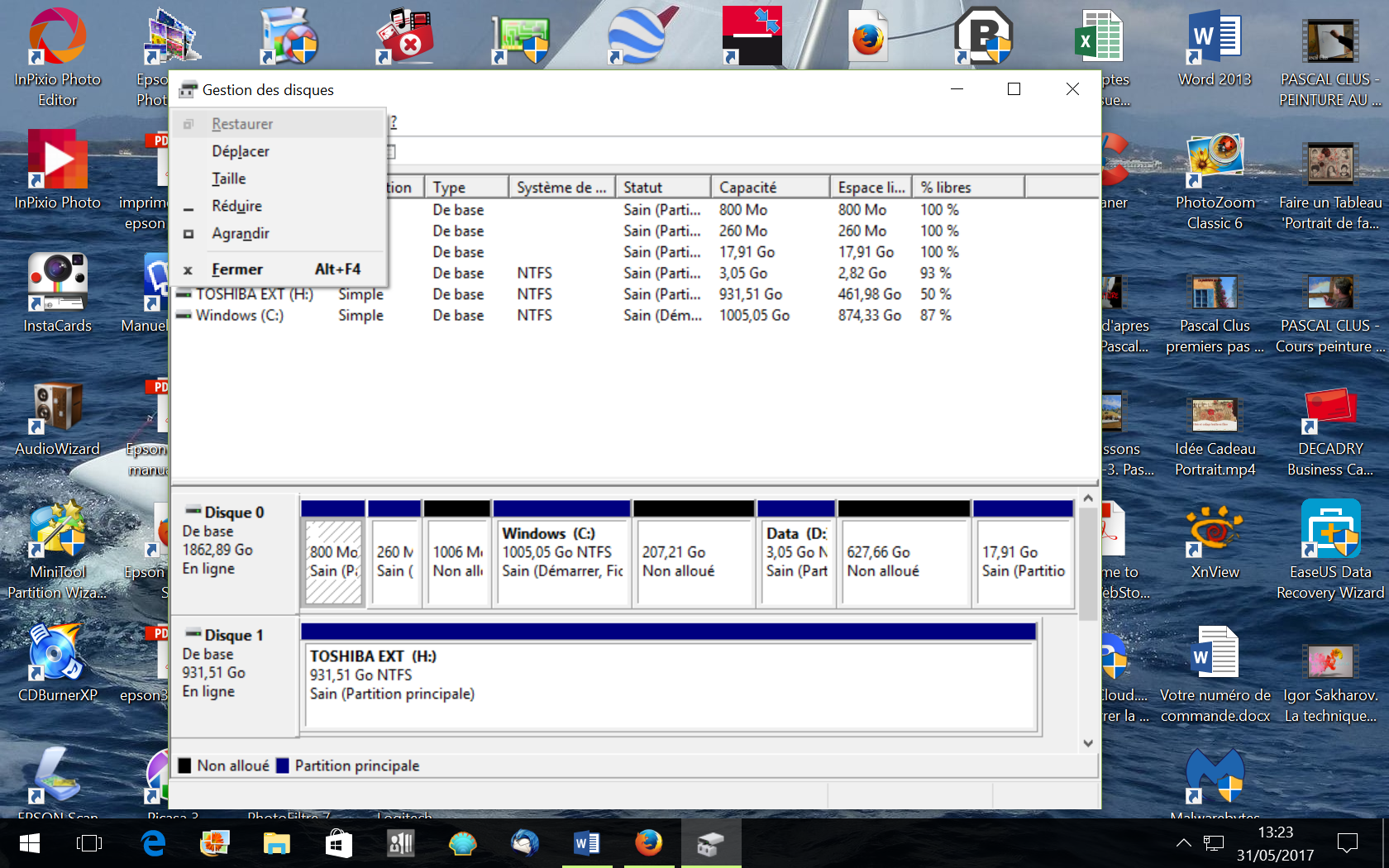
Task: Sort by the % libres column header
Action: (969, 188)
